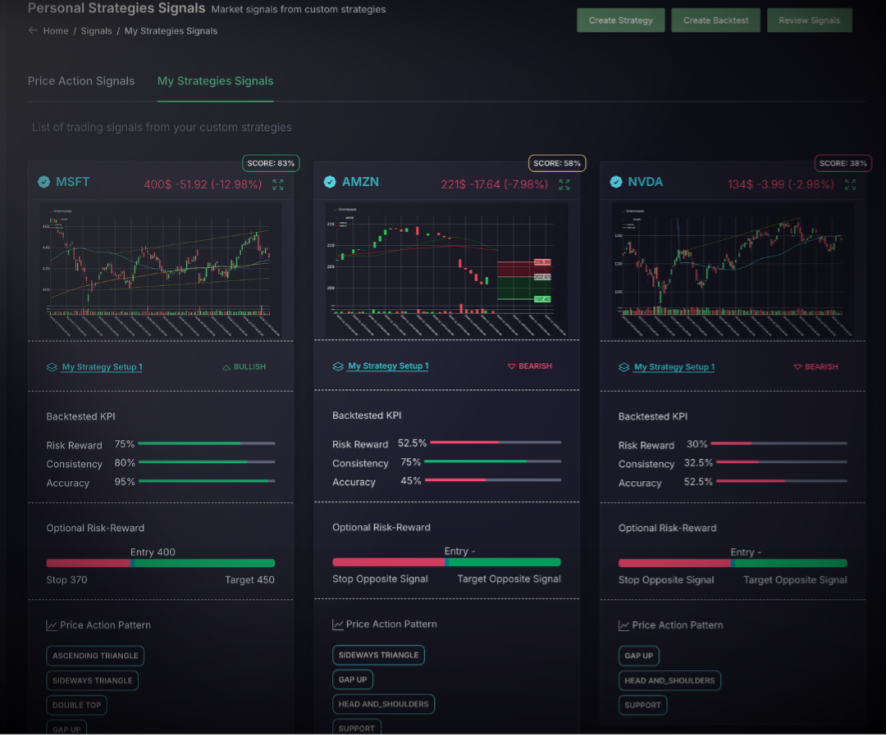The width and height of the screenshot is (887, 735).
Task: Click the MSFT verified check icon
Action: coord(44,182)
